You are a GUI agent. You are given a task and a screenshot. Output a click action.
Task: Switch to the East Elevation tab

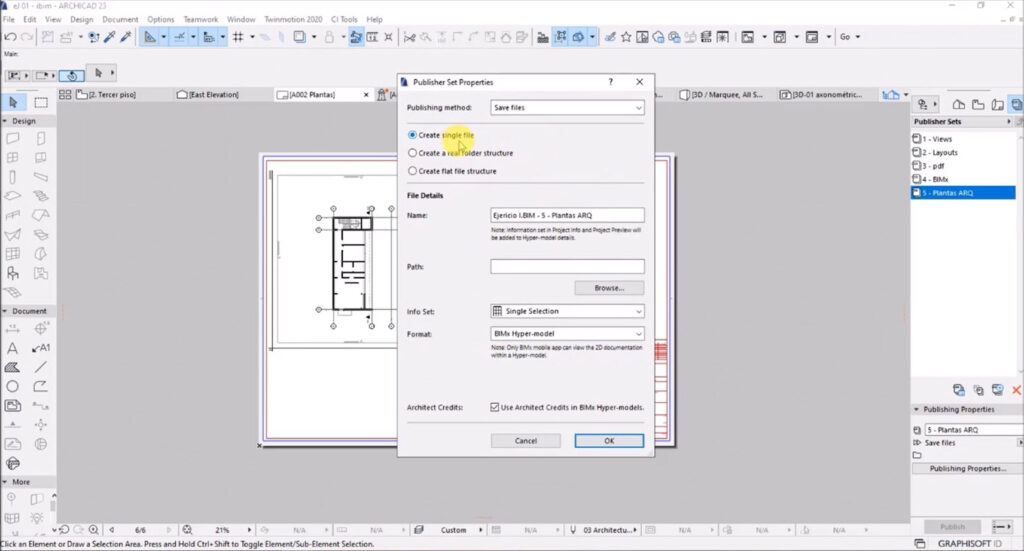click(208, 95)
